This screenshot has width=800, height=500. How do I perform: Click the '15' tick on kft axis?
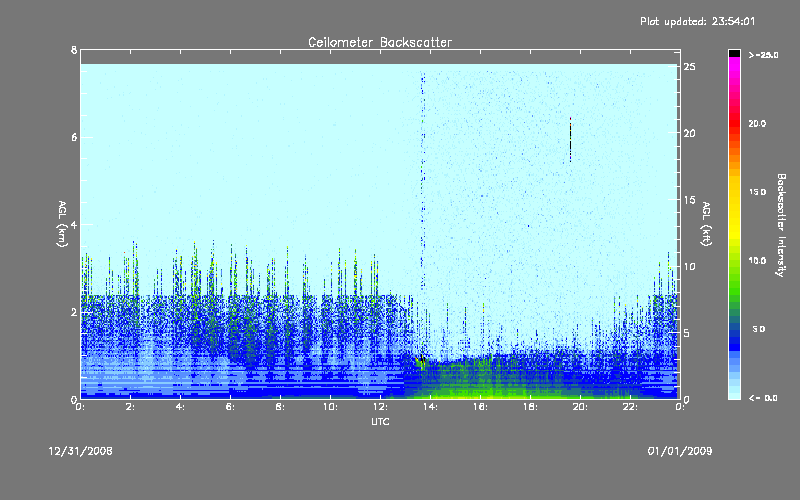click(690, 200)
